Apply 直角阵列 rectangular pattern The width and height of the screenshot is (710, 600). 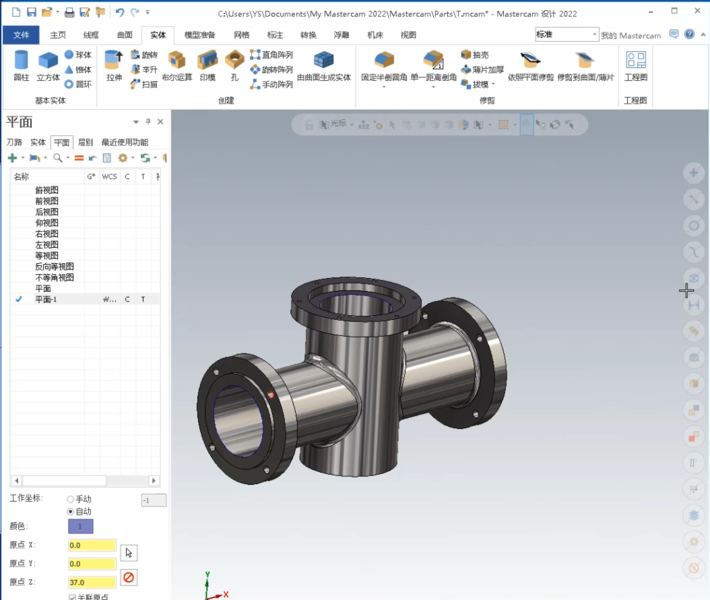(x=271, y=55)
